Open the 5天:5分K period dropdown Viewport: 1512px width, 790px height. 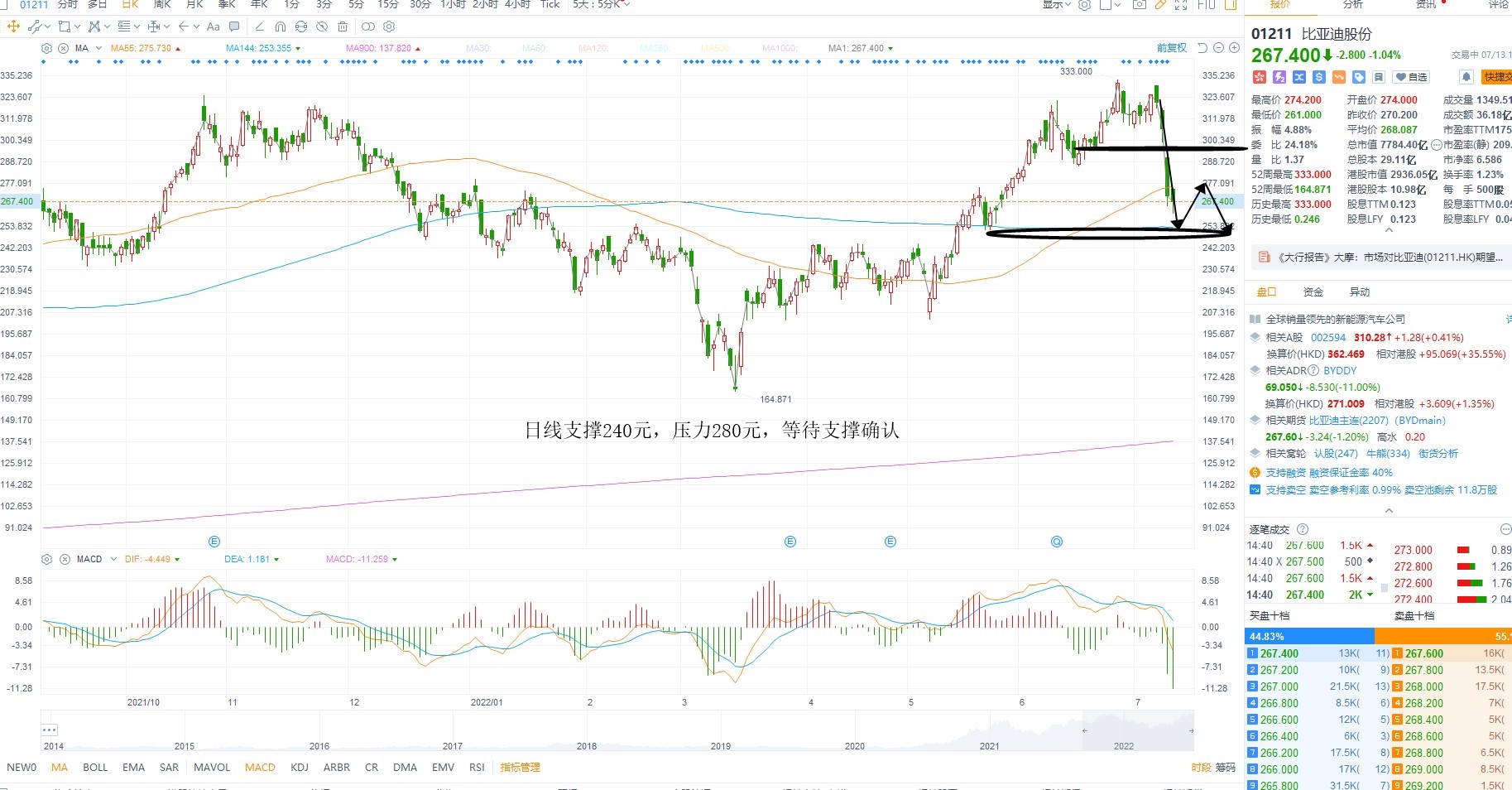tap(602, 4)
